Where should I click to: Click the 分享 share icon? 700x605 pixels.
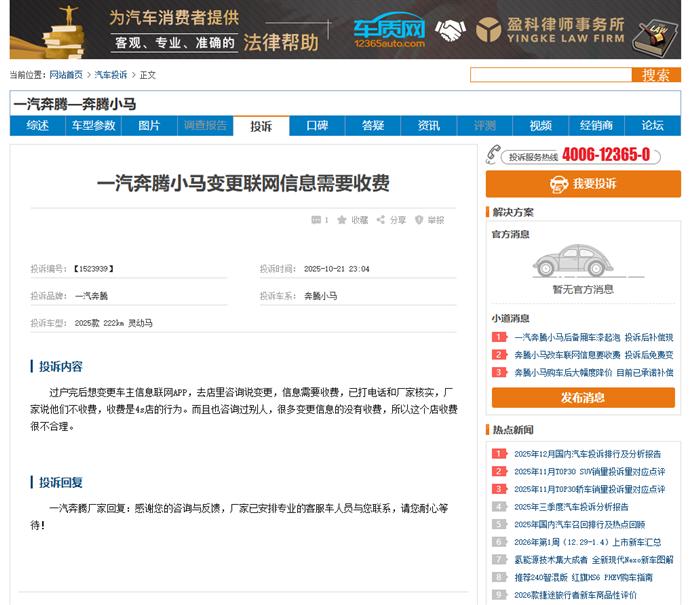(x=380, y=220)
